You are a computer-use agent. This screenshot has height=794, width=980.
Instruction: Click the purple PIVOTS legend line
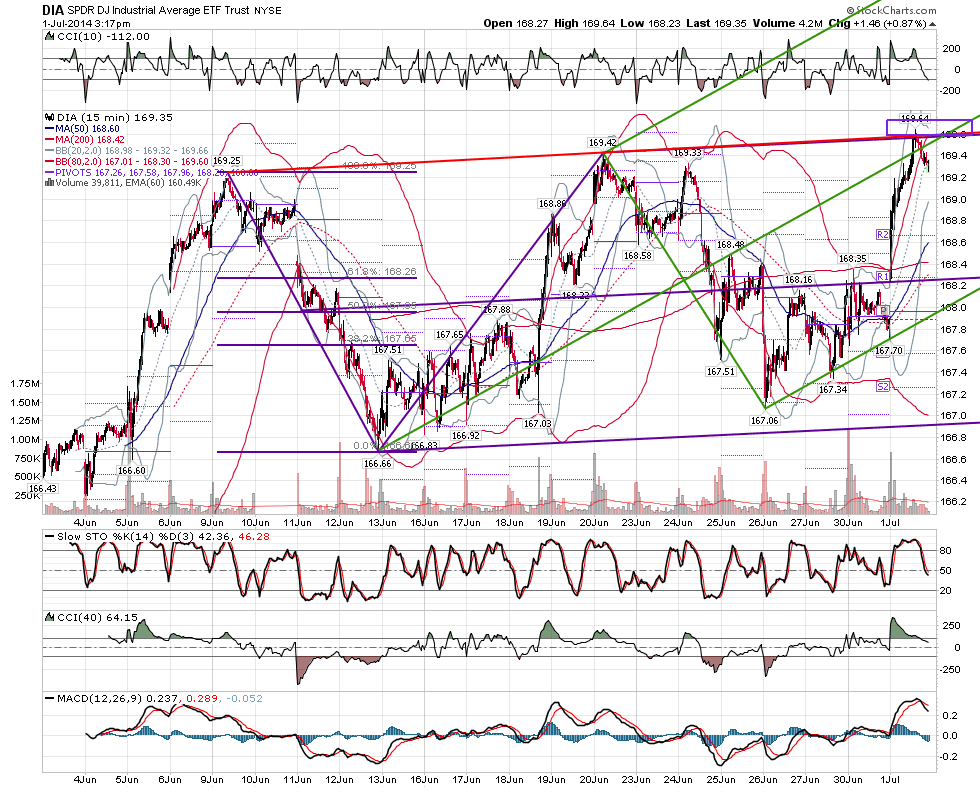[50, 172]
